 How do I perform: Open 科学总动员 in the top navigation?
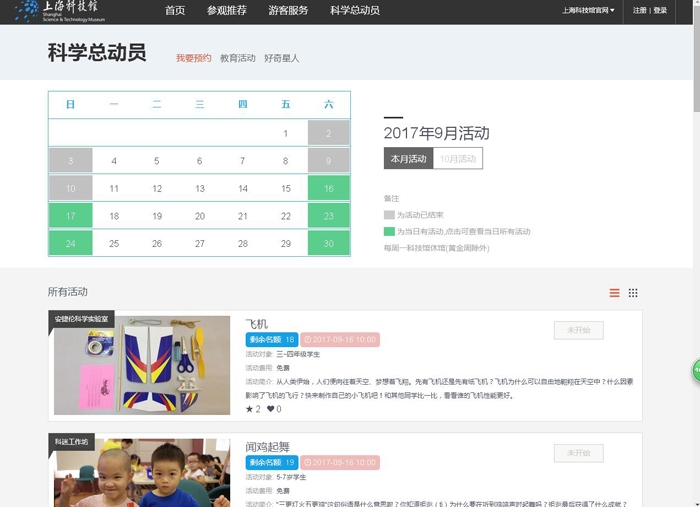pyautogui.click(x=355, y=10)
